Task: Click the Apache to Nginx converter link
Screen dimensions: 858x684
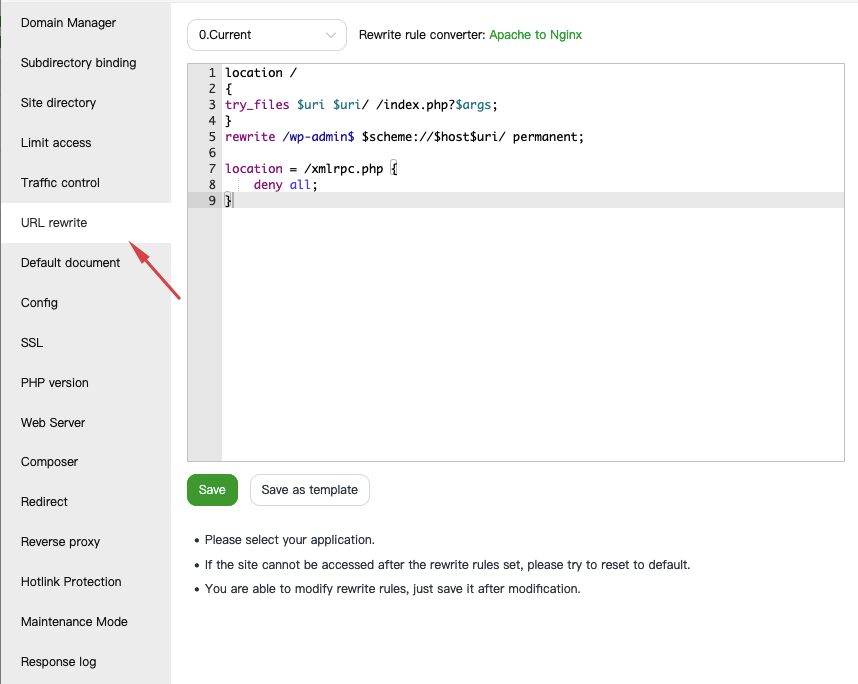Action: click(535, 35)
